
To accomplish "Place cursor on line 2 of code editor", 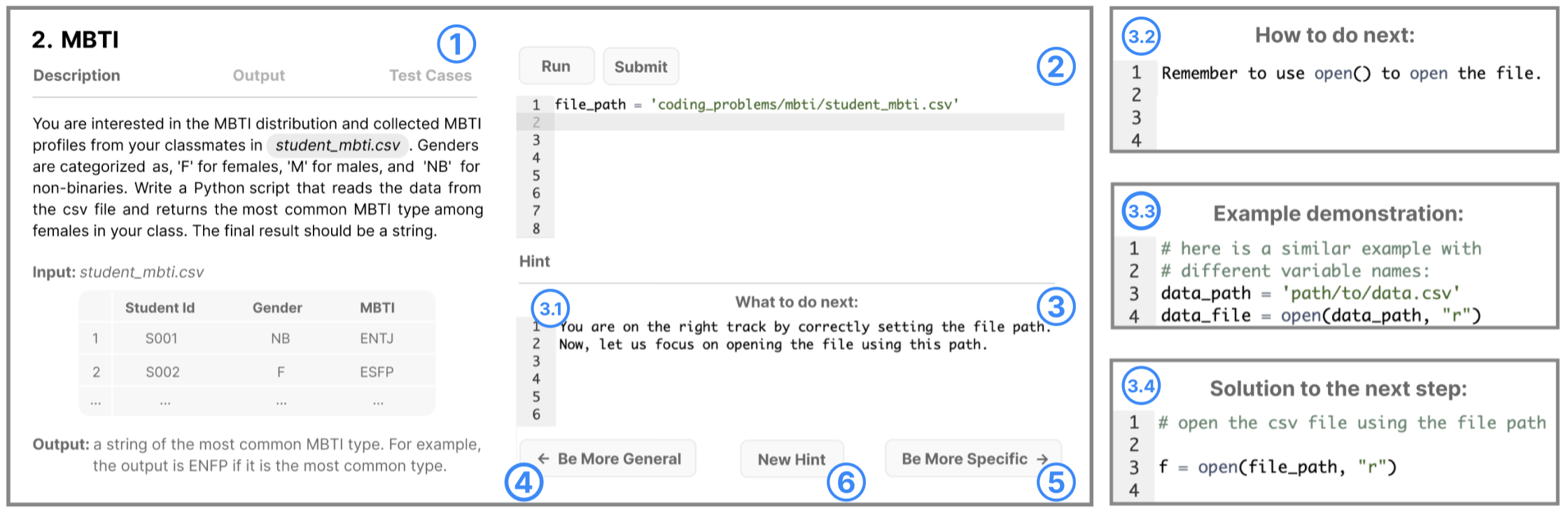I will [808, 122].
